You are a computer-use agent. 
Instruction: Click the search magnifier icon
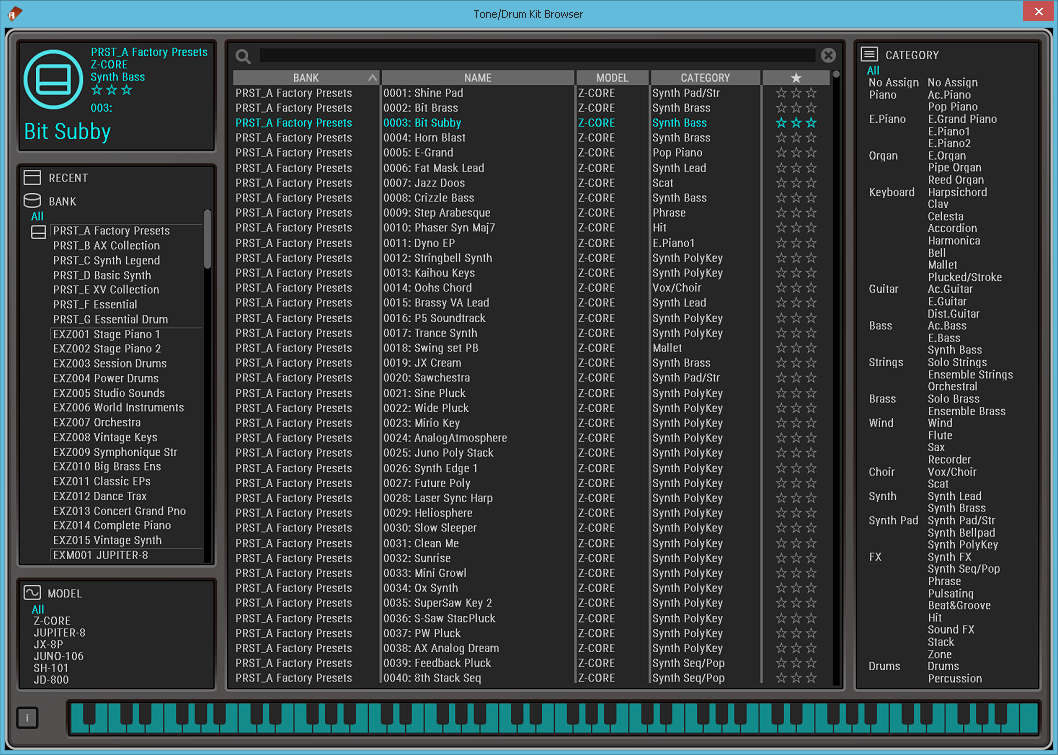pyautogui.click(x=244, y=56)
